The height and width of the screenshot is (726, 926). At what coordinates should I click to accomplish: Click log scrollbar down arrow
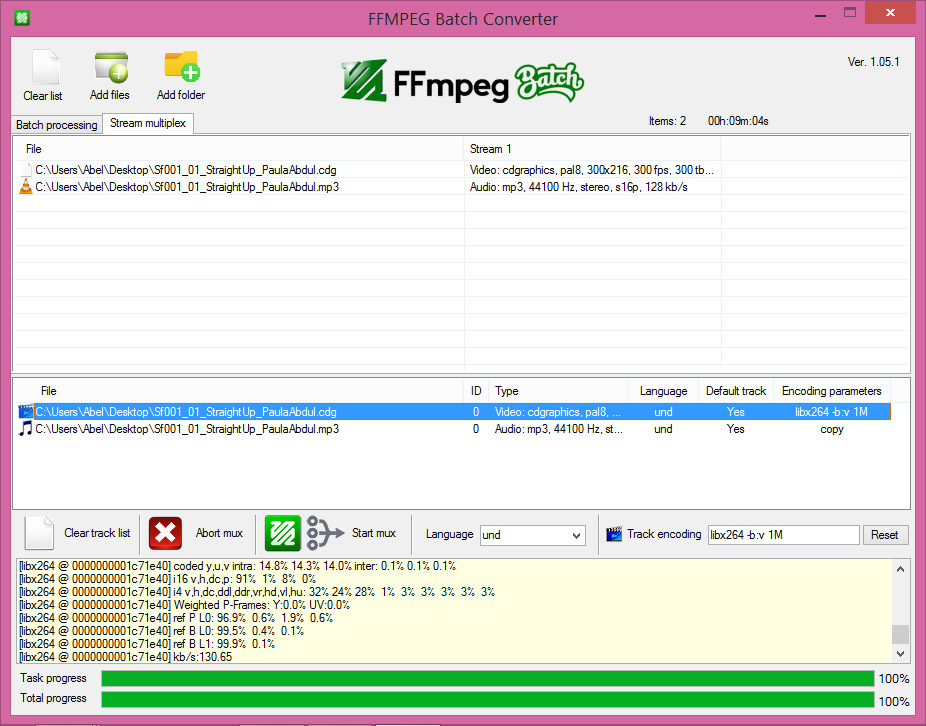pos(900,654)
